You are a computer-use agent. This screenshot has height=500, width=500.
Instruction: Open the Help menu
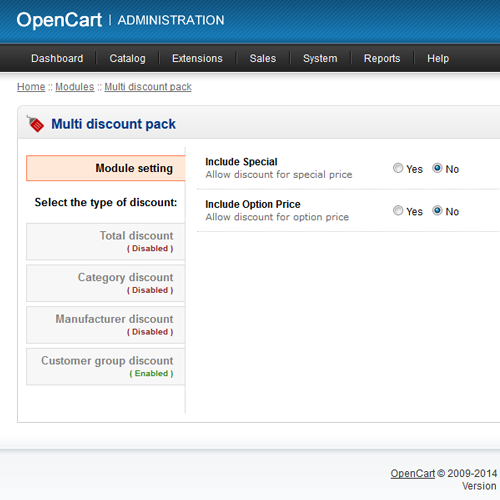(x=438, y=58)
